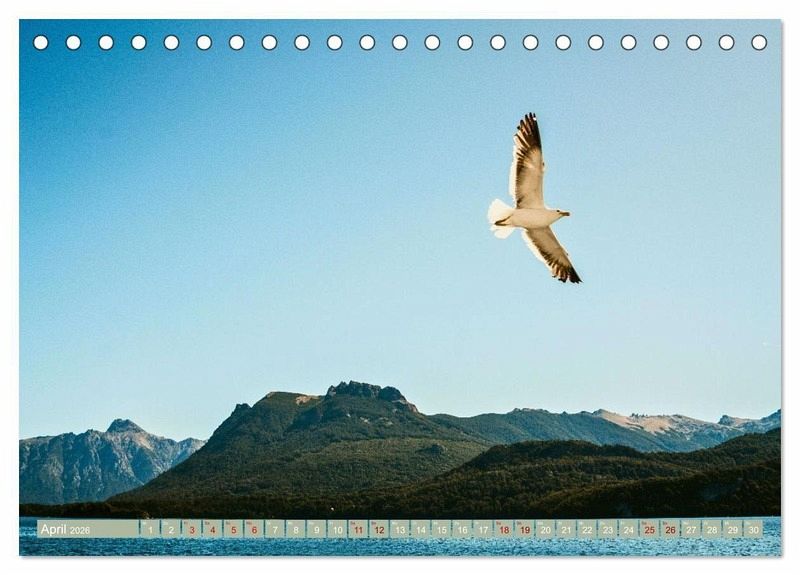Select day 7 in the calendar strip
The image size is (800, 575).
tap(275, 529)
